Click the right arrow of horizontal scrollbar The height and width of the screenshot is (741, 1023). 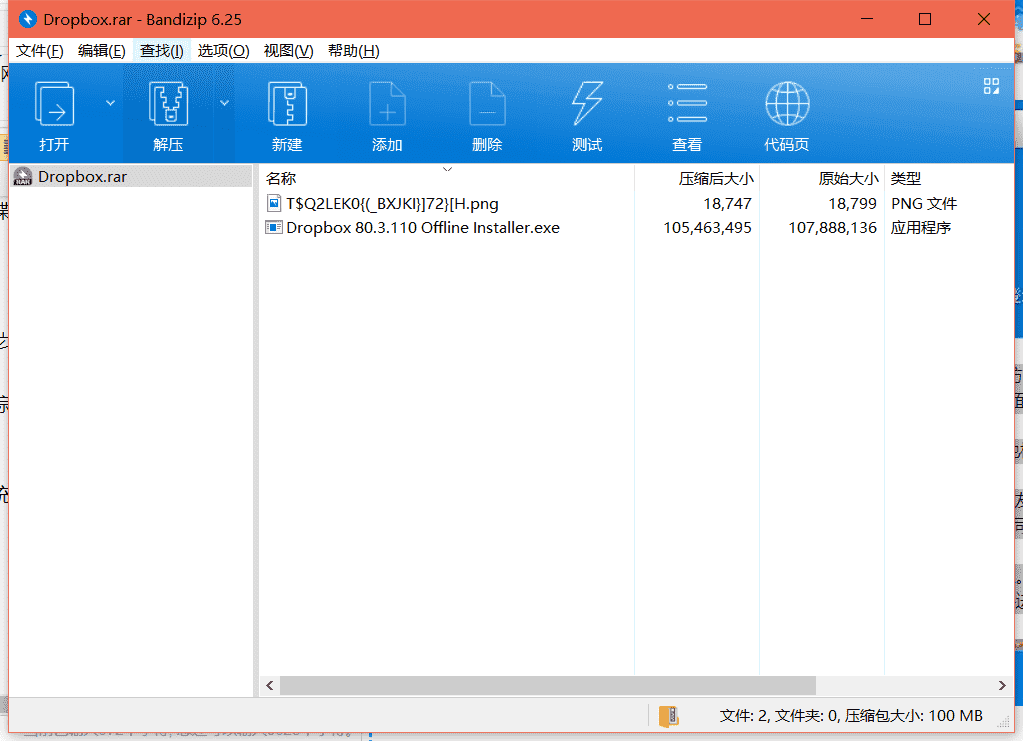1002,686
